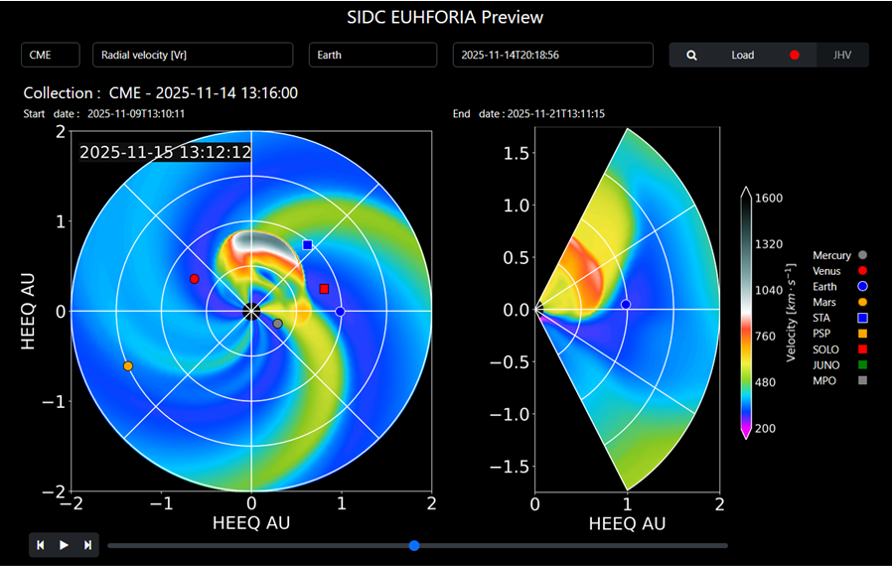Click the red SOLO square marker on the map
The width and height of the screenshot is (892, 566).
coord(324,289)
